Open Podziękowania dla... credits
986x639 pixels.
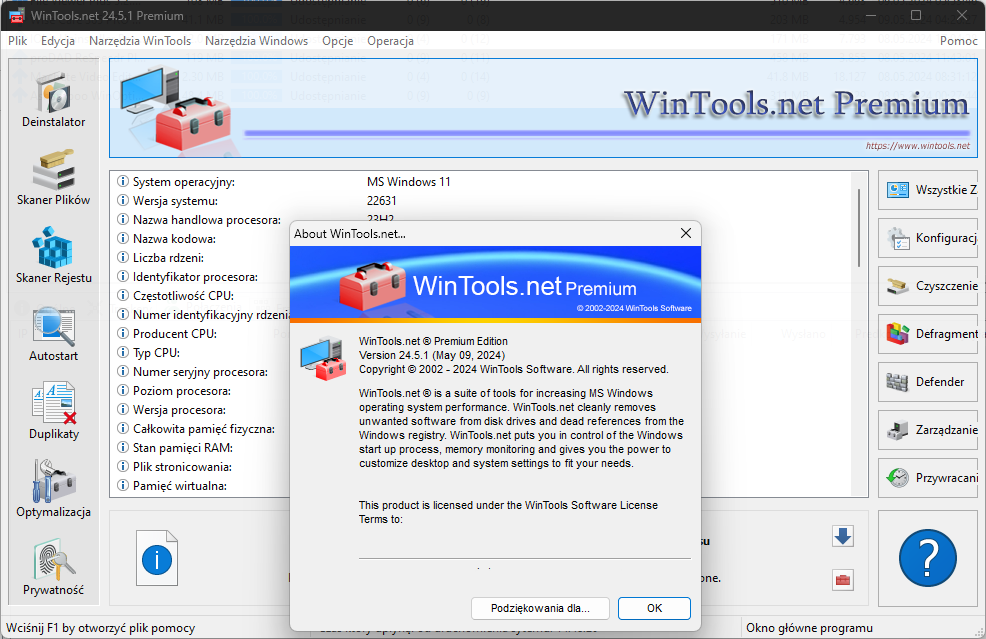[x=540, y=608]
